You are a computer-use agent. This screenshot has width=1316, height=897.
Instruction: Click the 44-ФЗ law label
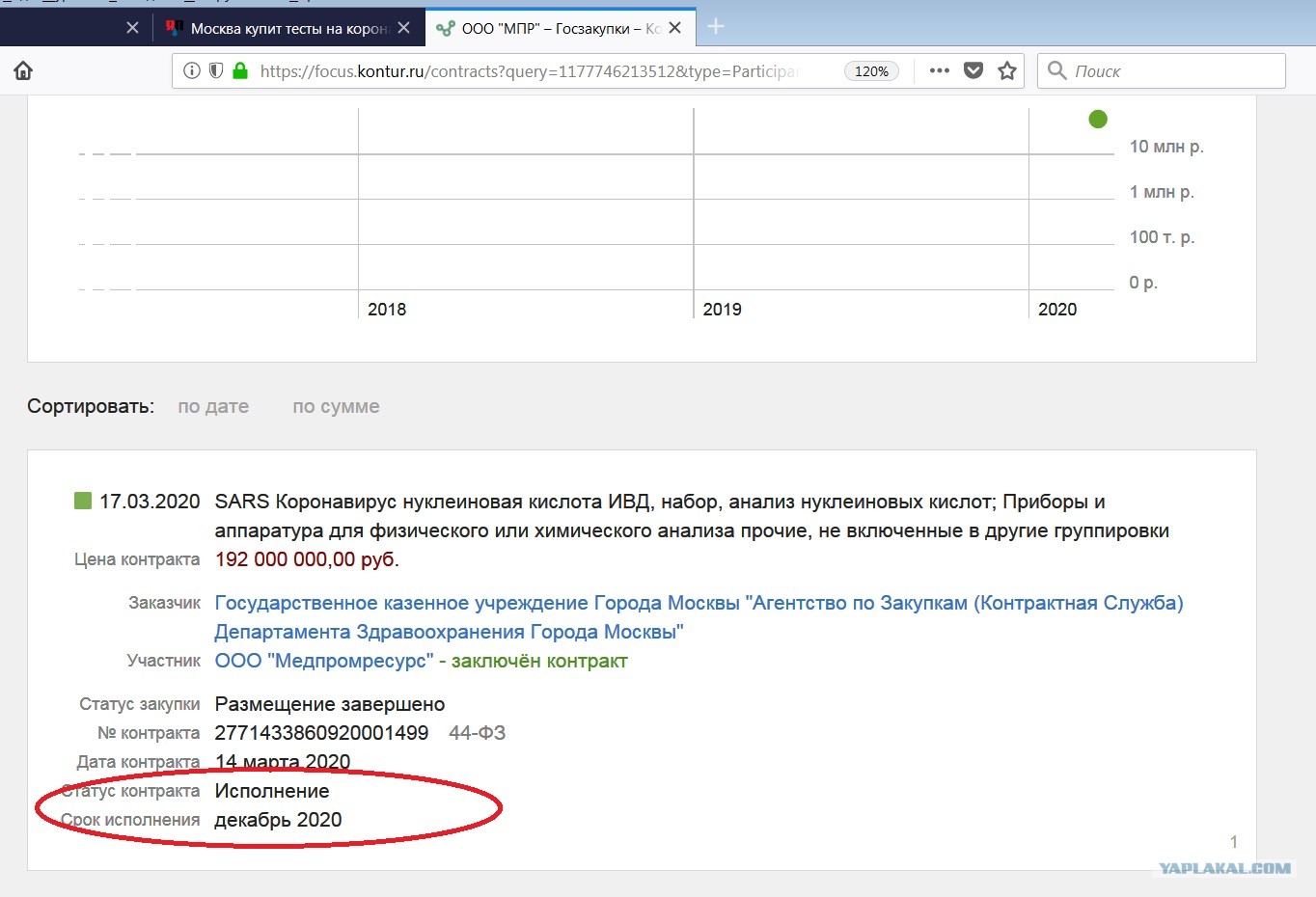click(477, 733)
